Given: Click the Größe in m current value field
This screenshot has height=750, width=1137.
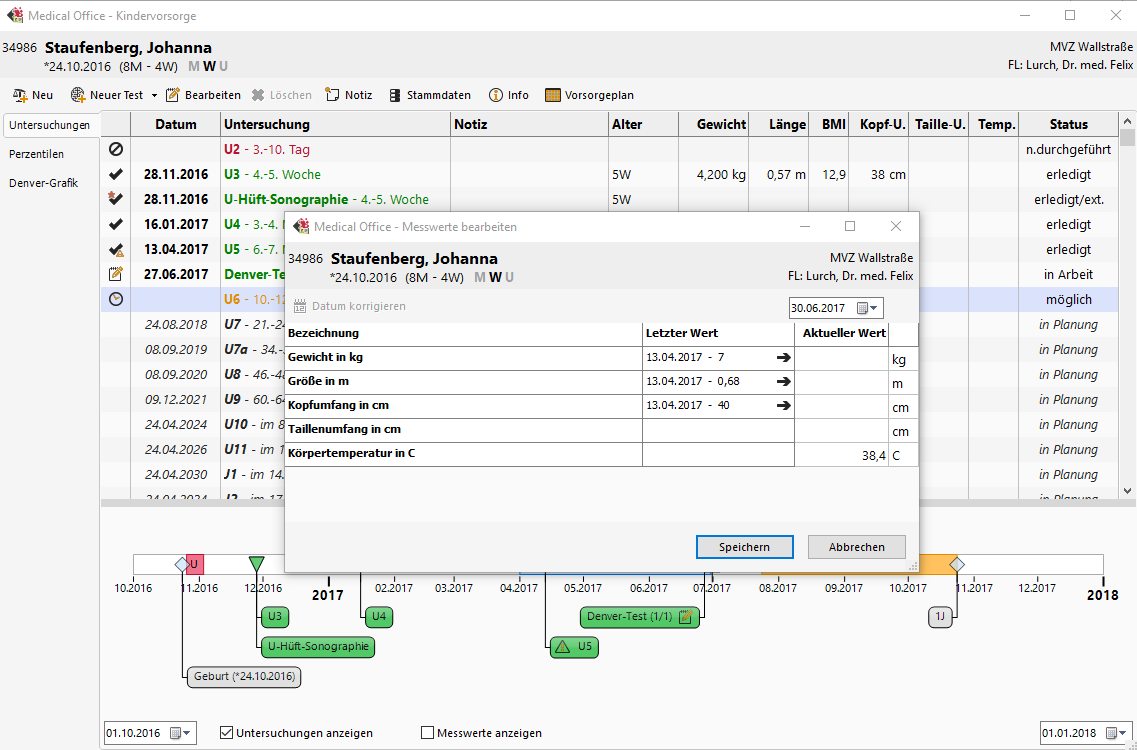Looking at the screenshot, I should click(x=841, y=382).
